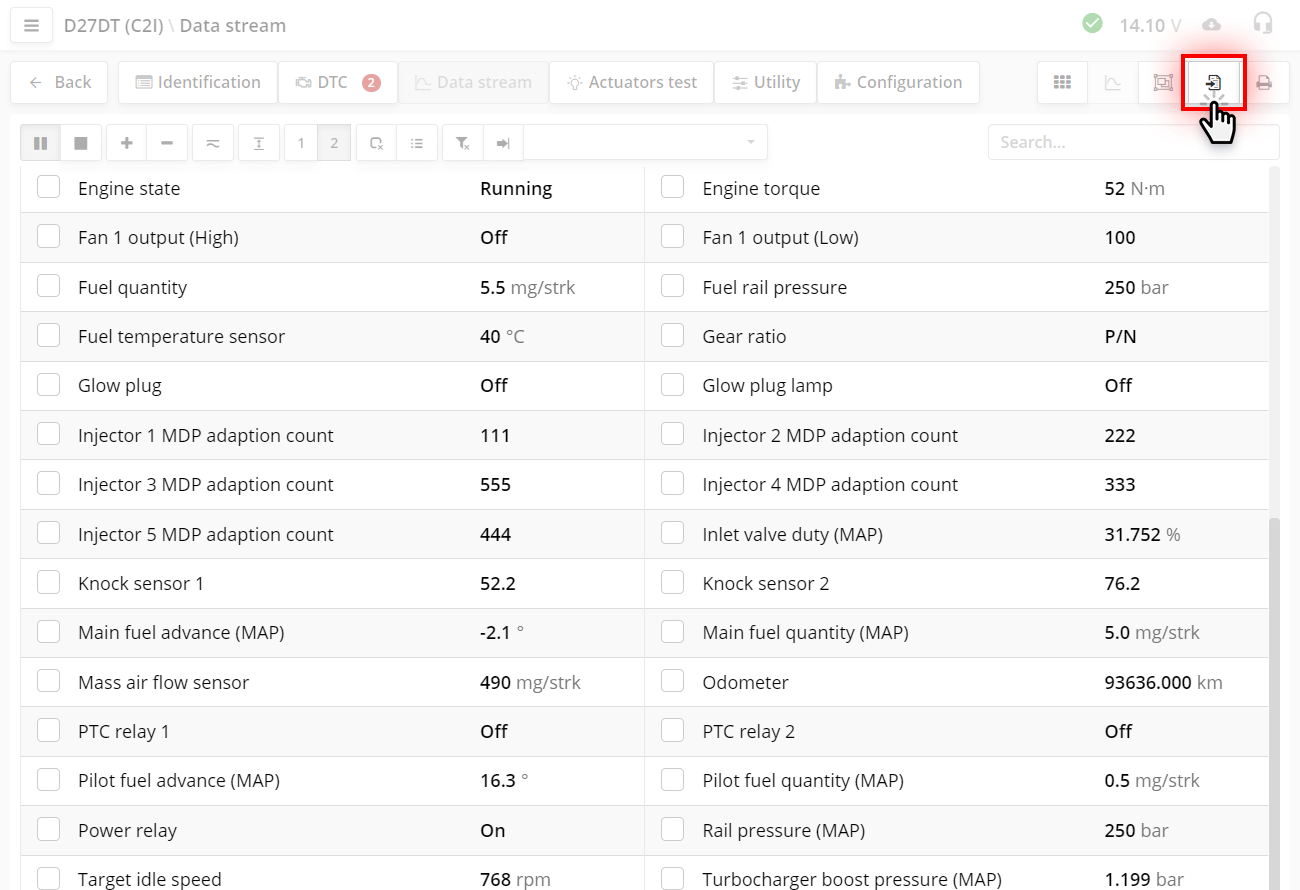
Task: Pause the live data stream
Action: point(40,143)
